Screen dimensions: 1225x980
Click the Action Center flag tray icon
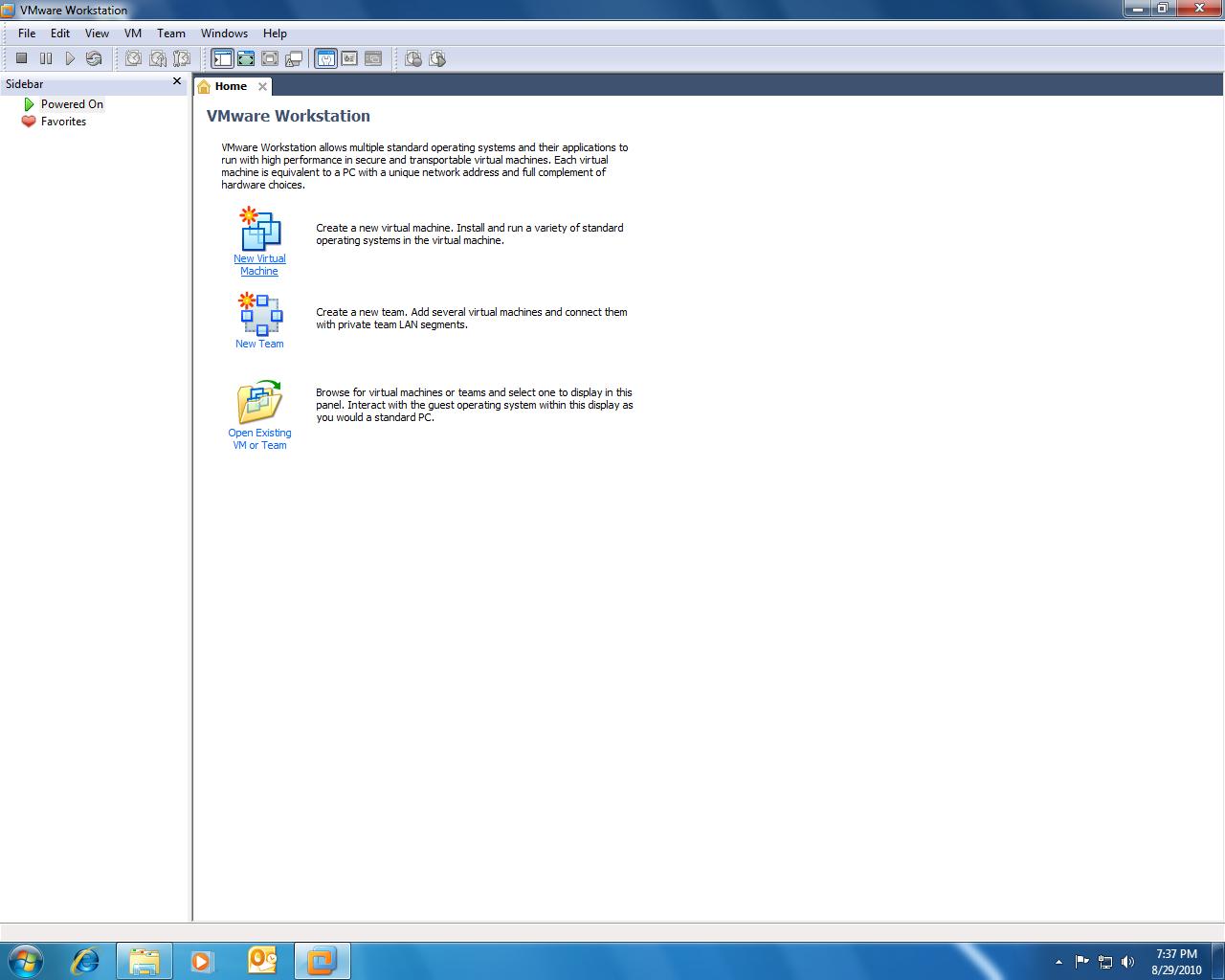[1082, 962]
